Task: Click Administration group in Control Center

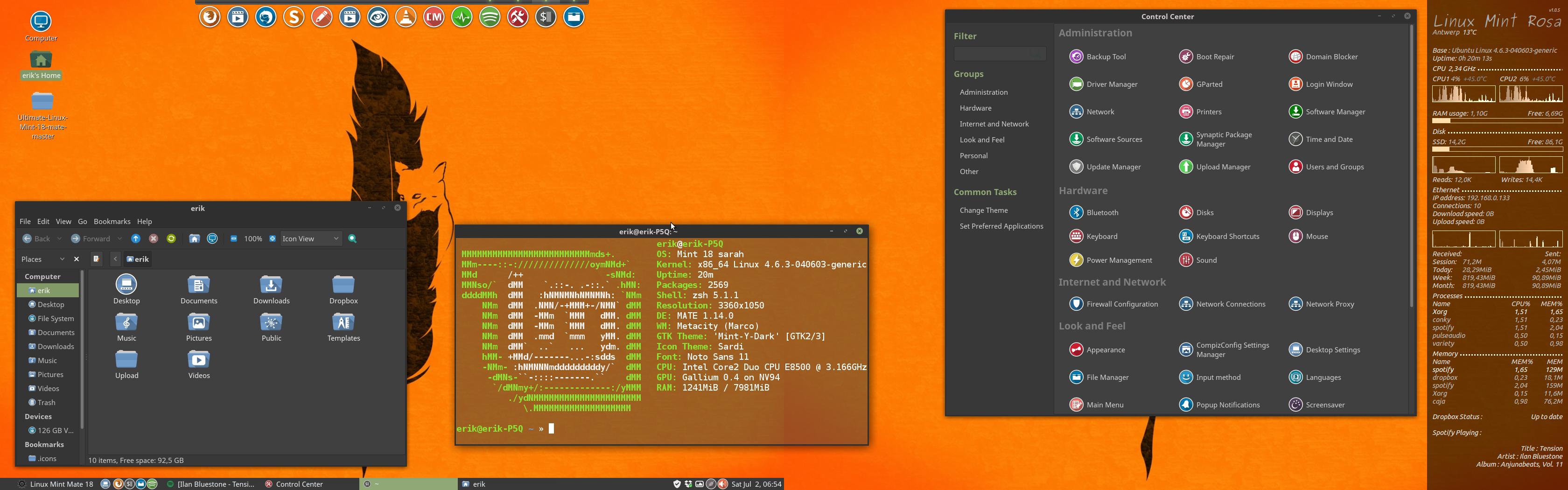Action: point(984,92)
